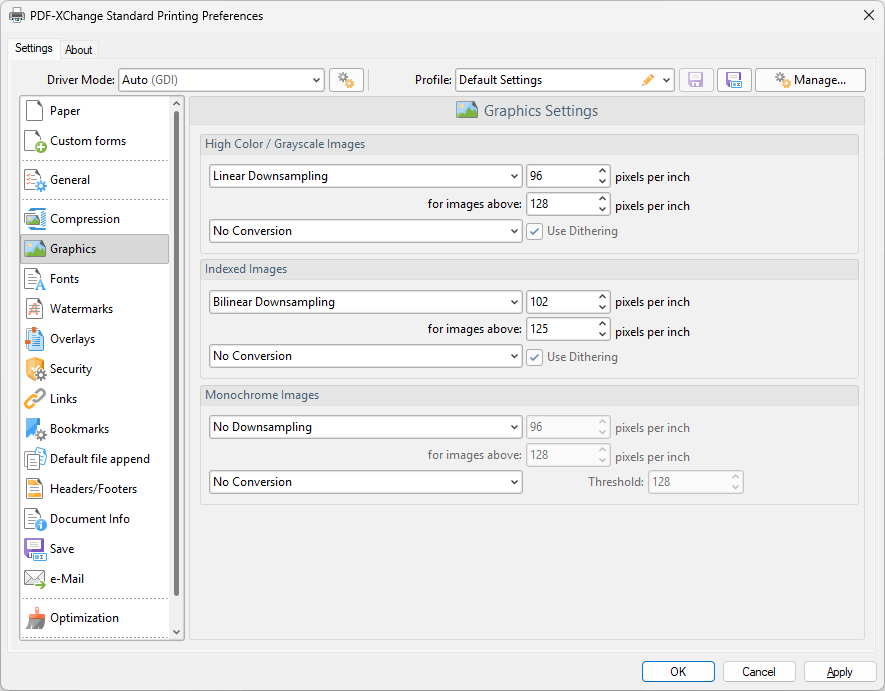
Task: Expand the Linear Downsampling dropdown
Action: 365,176
